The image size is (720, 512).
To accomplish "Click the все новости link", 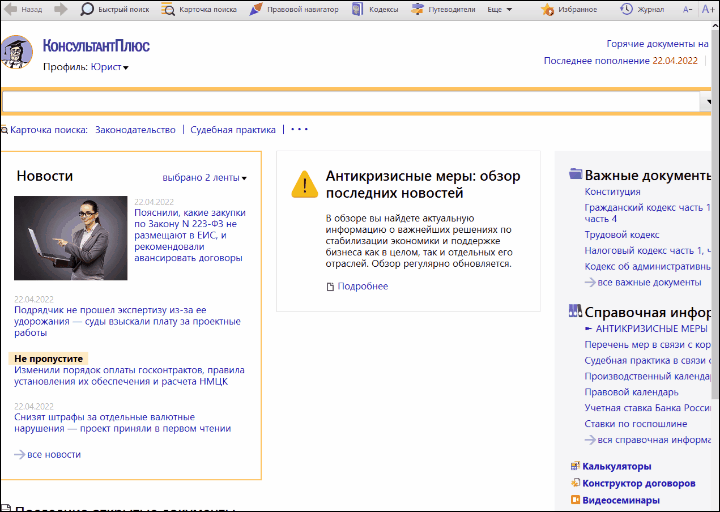I will point(53,454).
